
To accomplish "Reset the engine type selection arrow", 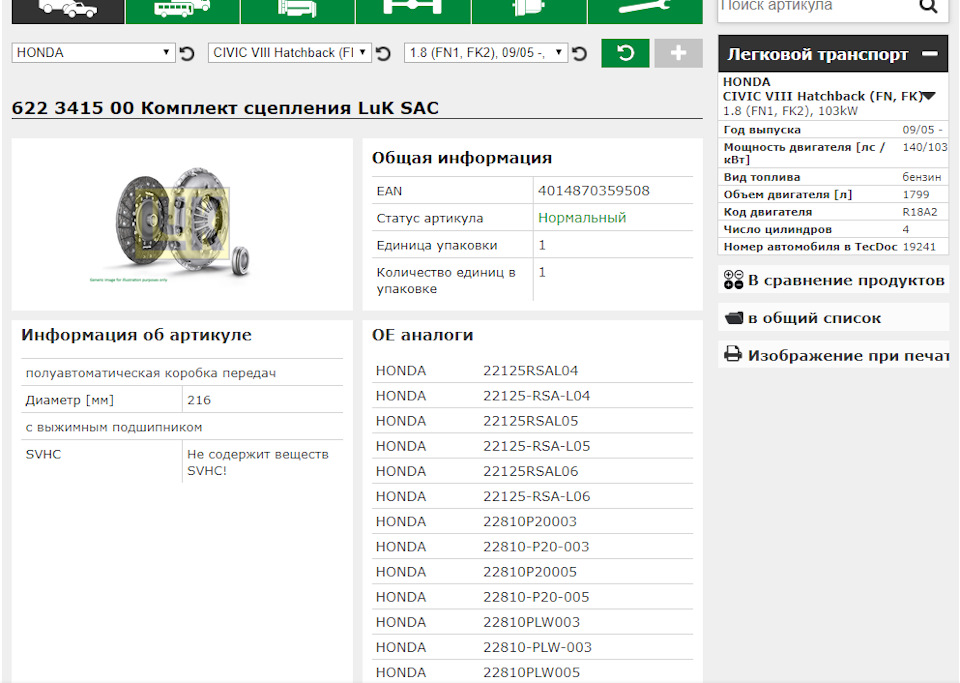I will coord(579,54).
